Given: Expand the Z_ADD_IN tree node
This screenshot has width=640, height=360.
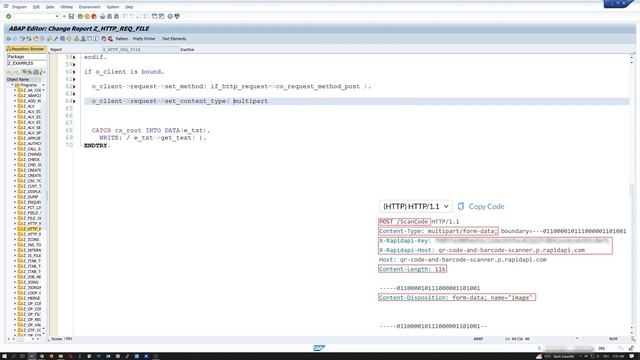Looking at the screenshot, I should tap(16, 101).
